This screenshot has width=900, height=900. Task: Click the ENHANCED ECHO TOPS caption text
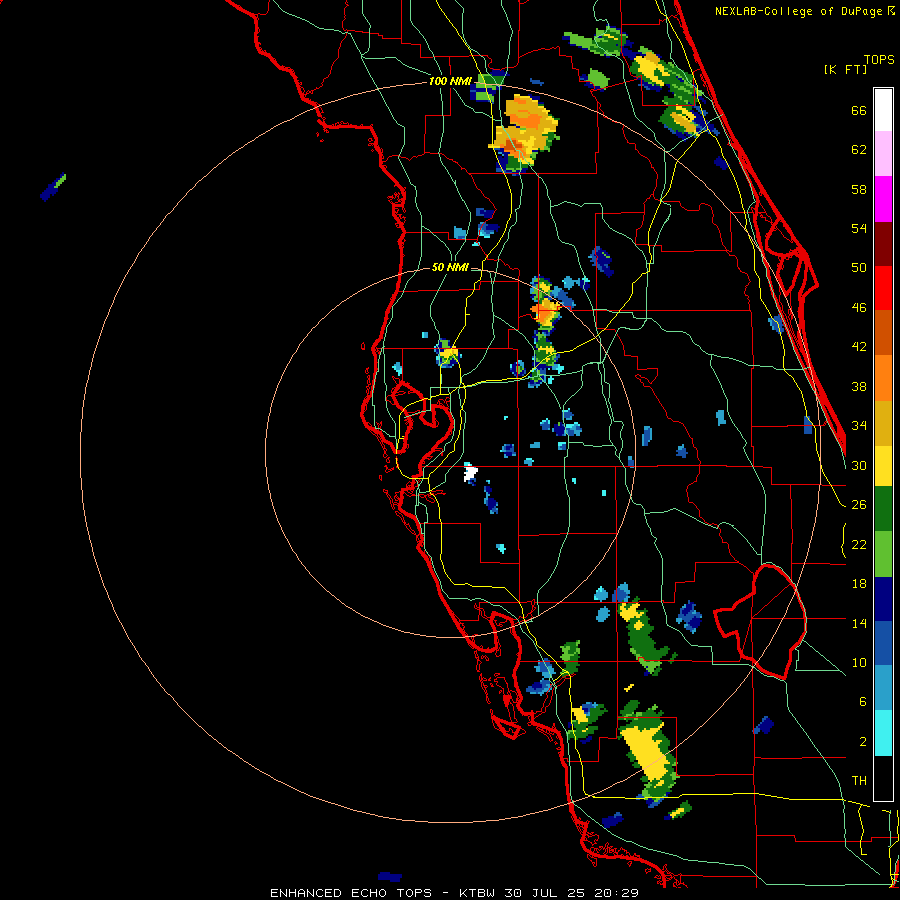pos(350,893)
